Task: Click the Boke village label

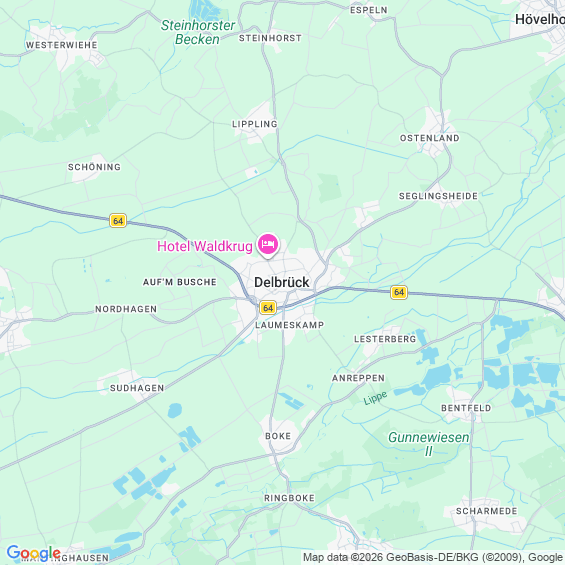Action: coord(278,436)
